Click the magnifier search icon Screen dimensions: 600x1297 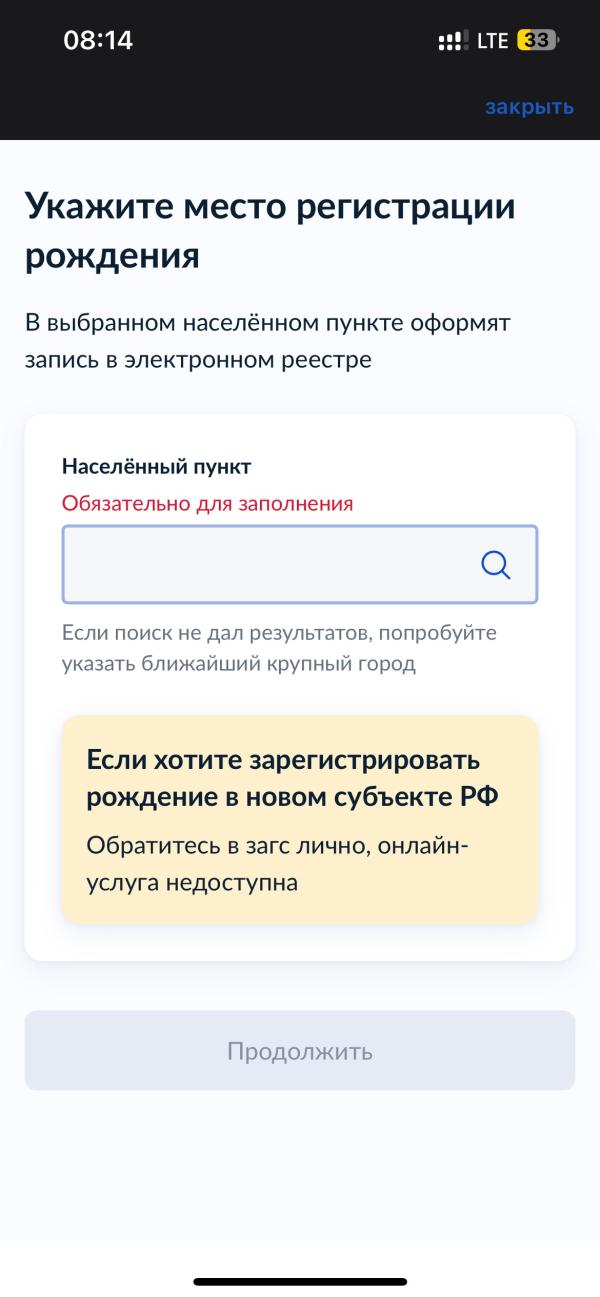[x=496, y=565]
